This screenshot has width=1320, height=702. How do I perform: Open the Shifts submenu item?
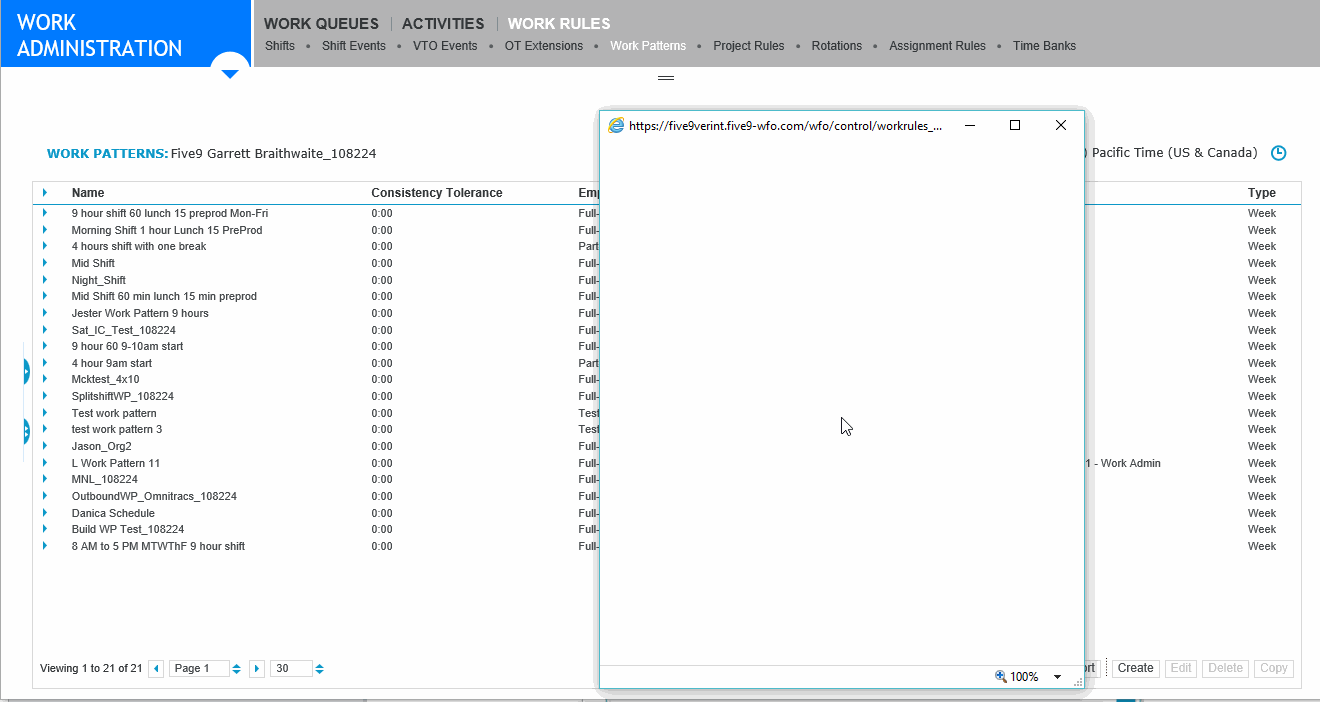point(280,46)
